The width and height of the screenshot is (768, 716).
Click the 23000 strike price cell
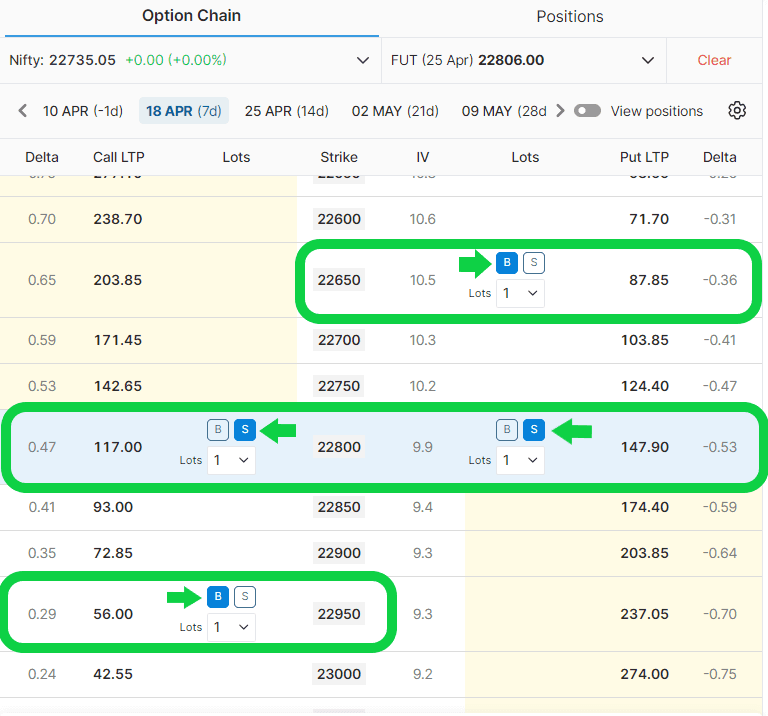click(x=339, y=674)
